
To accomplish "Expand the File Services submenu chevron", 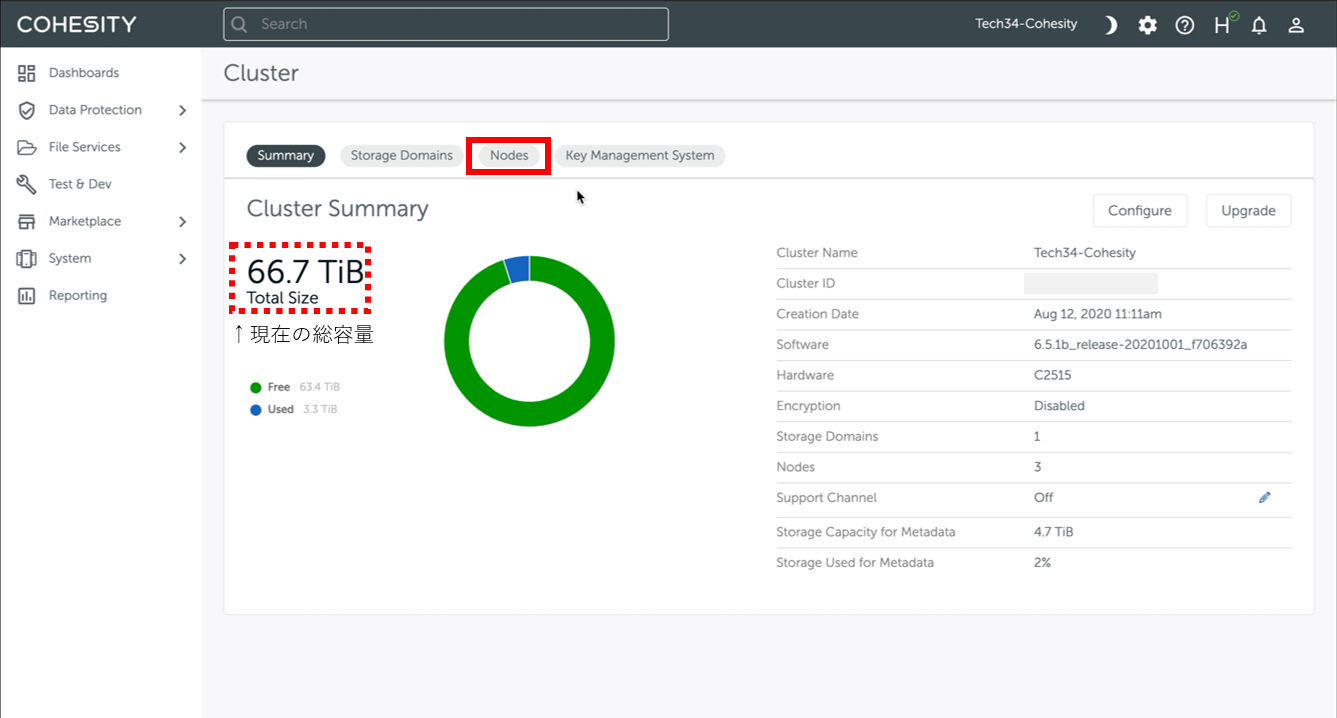I will 182,147.
